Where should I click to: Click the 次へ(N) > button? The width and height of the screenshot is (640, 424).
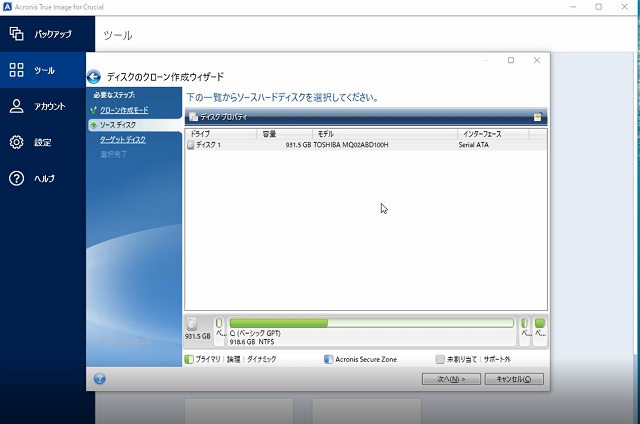pyautogui.click(x=451, y=379)
